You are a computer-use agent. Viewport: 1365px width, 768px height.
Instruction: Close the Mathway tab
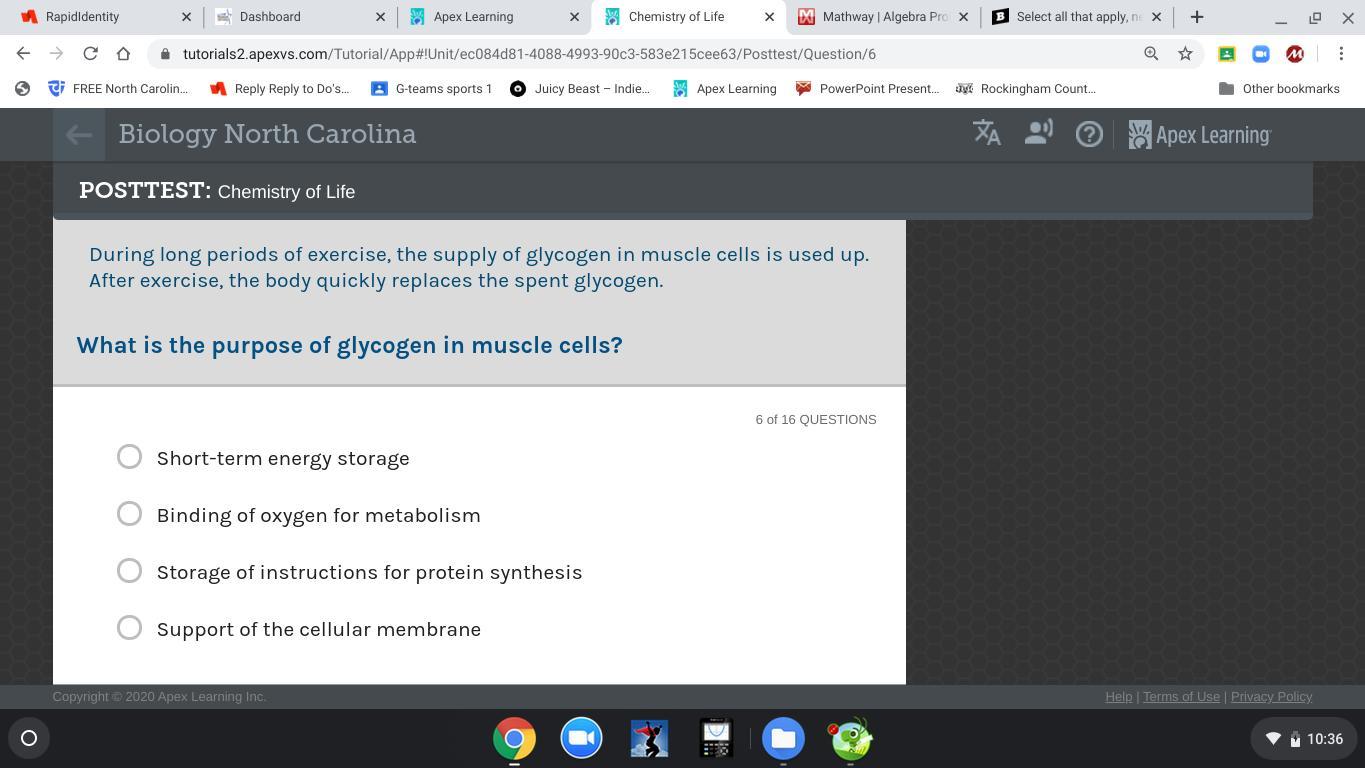(963, 17)
